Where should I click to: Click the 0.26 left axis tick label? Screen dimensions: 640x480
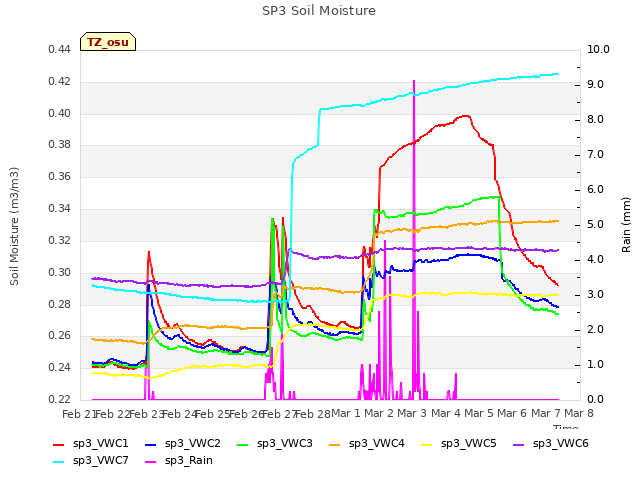(x=60, y=336)
